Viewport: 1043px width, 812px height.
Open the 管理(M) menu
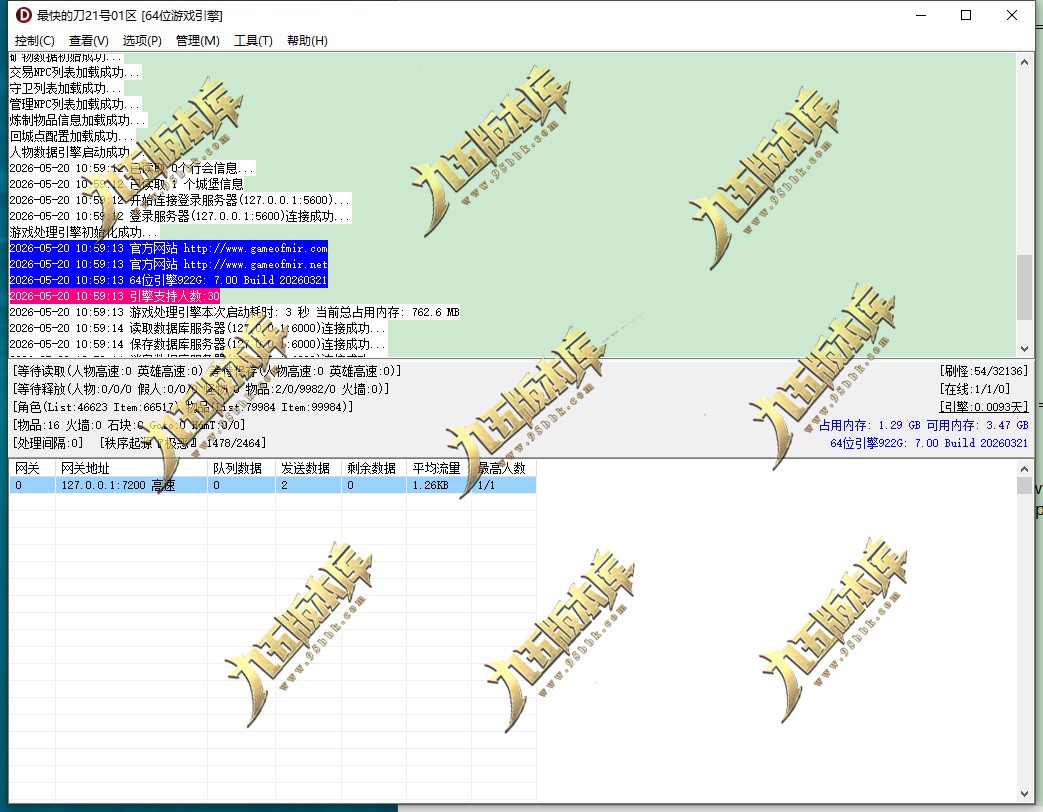[x=198, y=41]
